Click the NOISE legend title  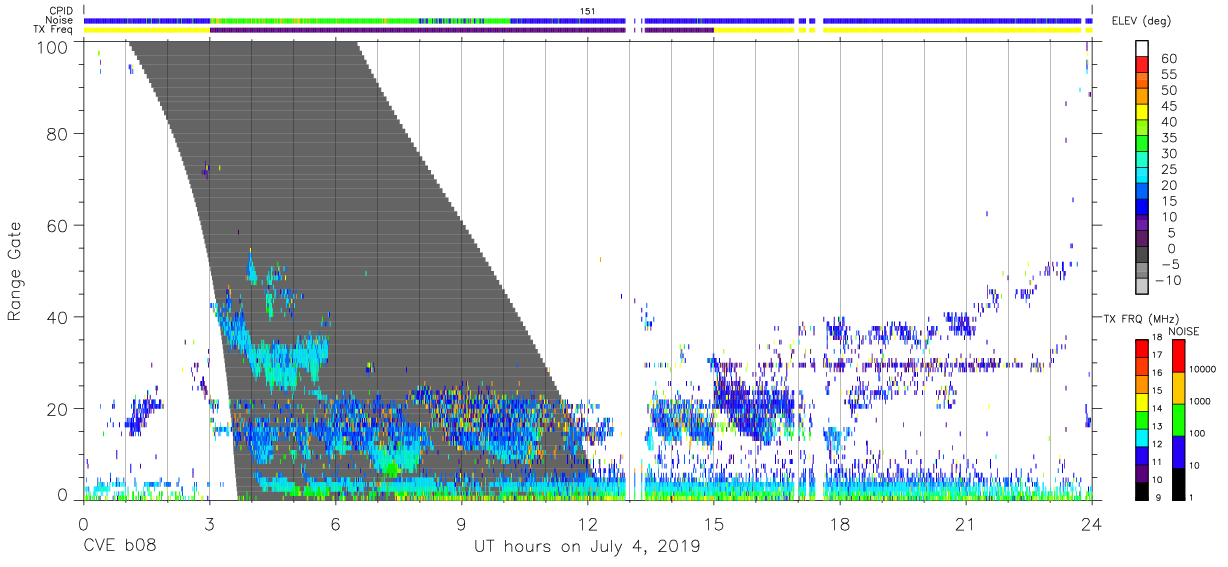(1183, 331)
